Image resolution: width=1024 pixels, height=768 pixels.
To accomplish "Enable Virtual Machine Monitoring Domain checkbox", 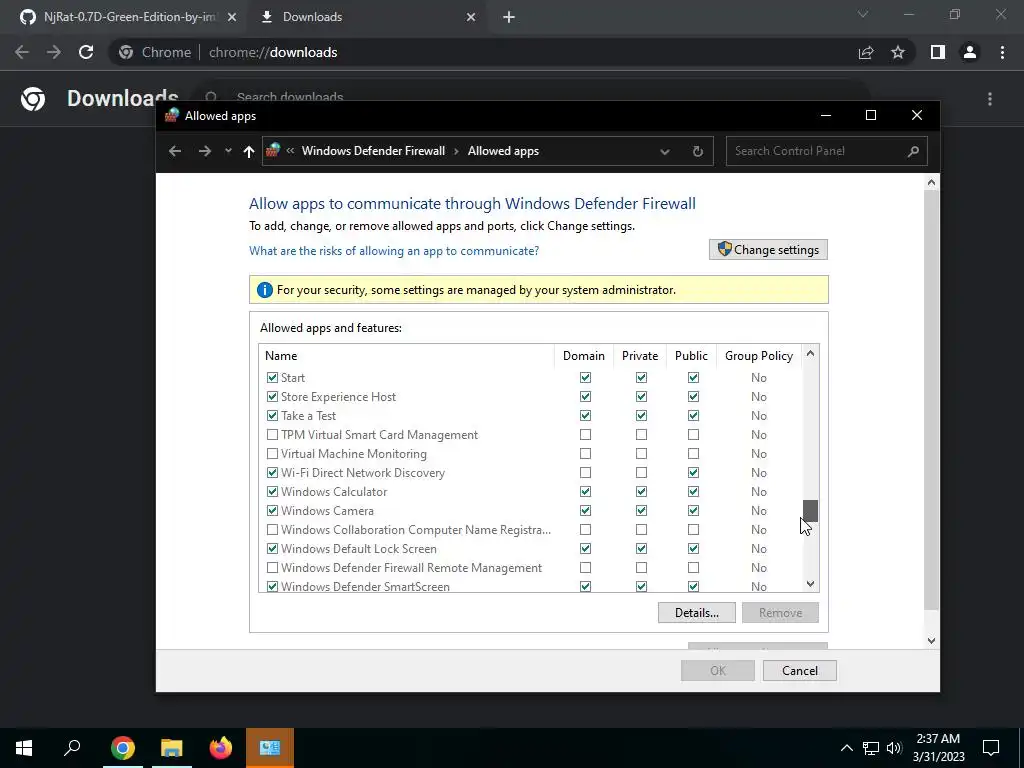I will (585, 453).
